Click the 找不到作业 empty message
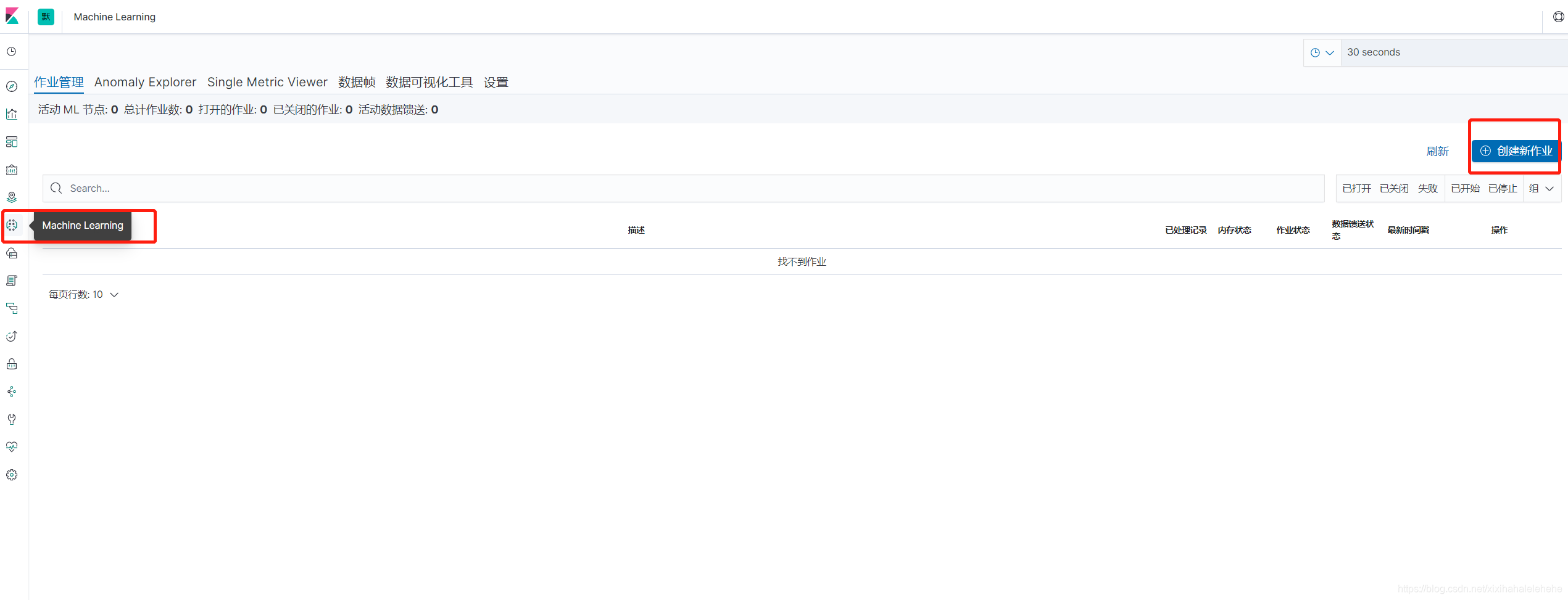This screenshot has height=600, width=1568. pyautogui.click(x=802, y=262)
